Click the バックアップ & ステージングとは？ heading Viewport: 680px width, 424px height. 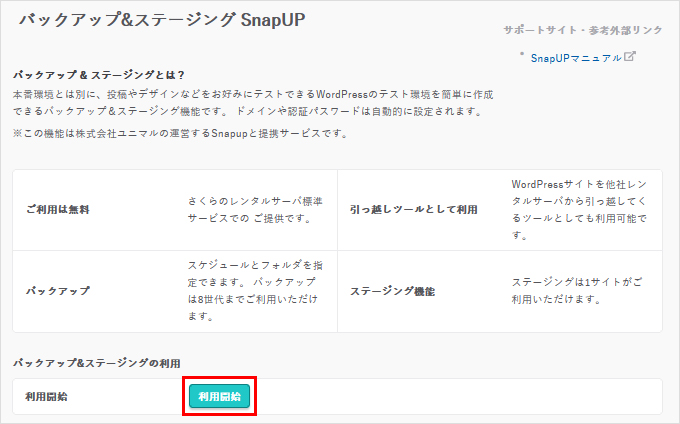[x=98, y=75]
